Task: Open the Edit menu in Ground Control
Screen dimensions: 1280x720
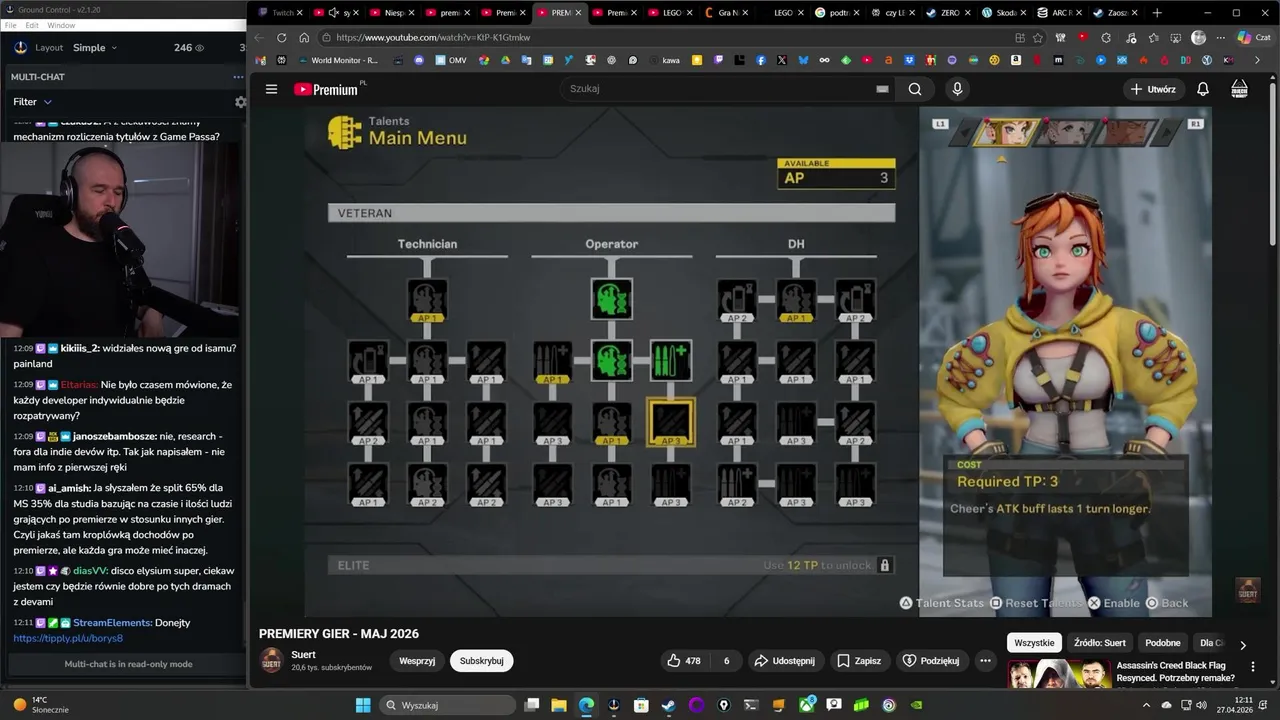Action: [x=32, y=25]
